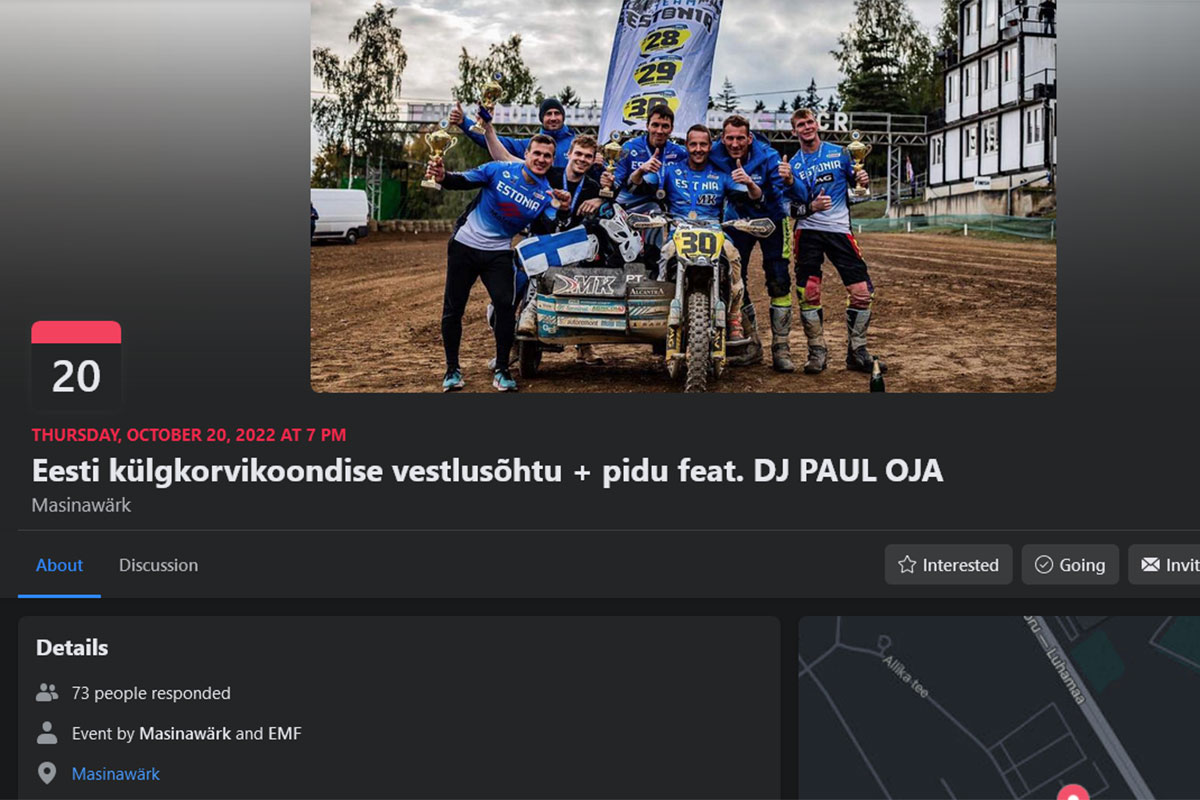Switch to the Discussion tab
This screenshot has height=800, width=1200.
coord(158,565)
